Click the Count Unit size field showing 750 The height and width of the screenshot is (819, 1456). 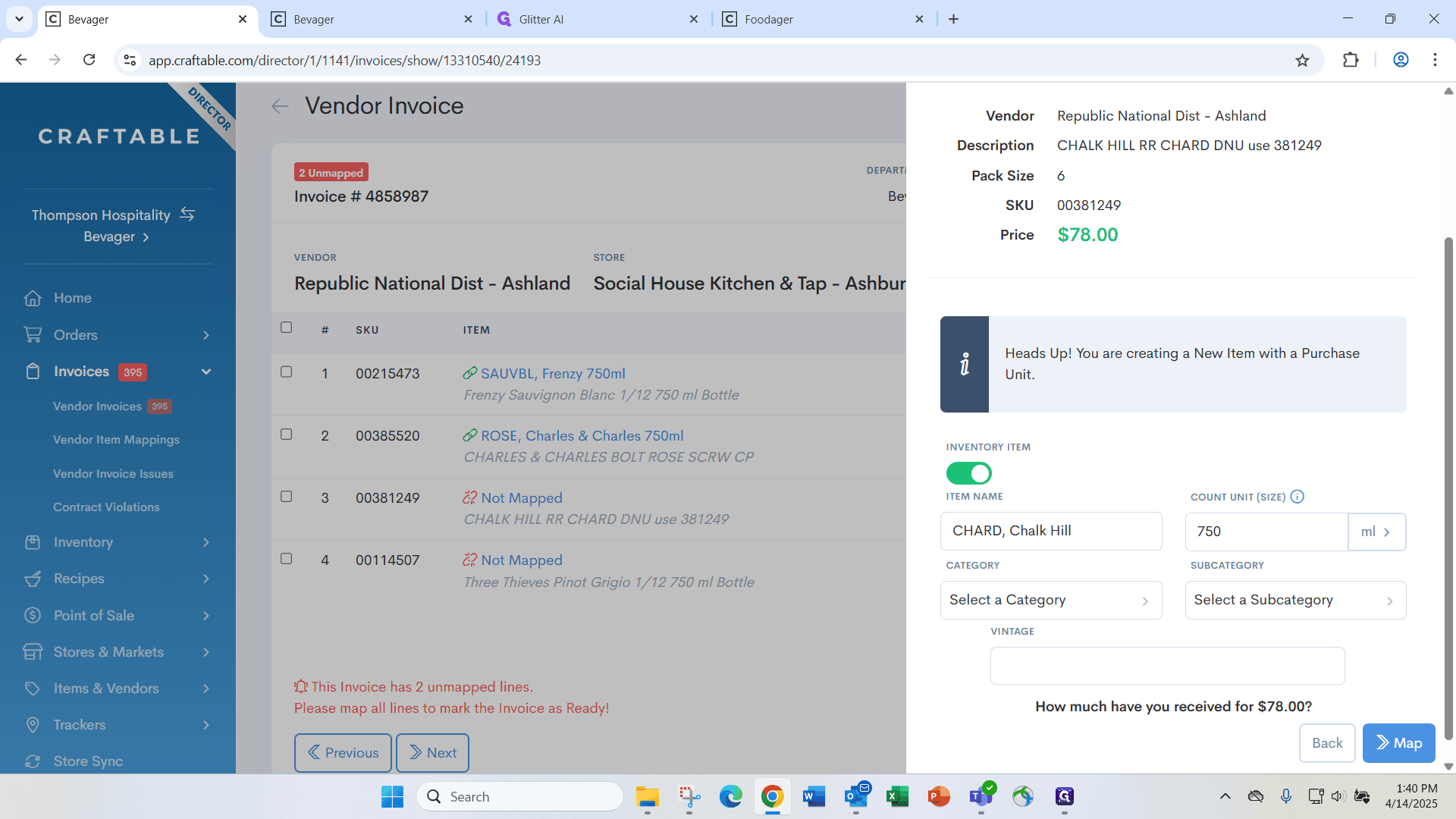[1266, 532]
